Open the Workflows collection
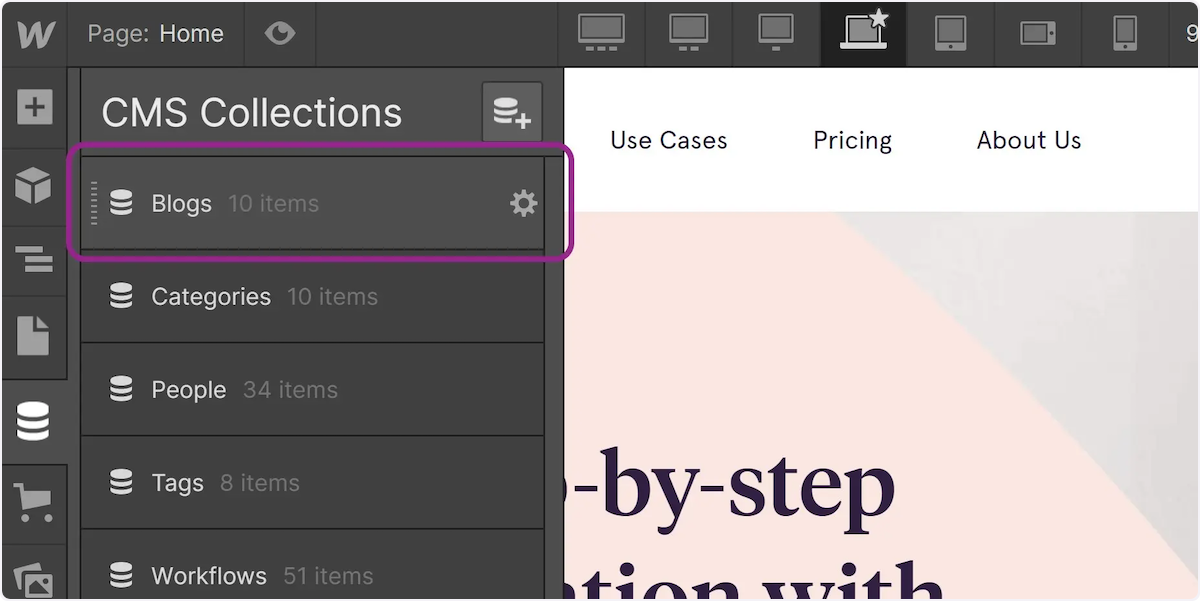 tap(312, 565)
